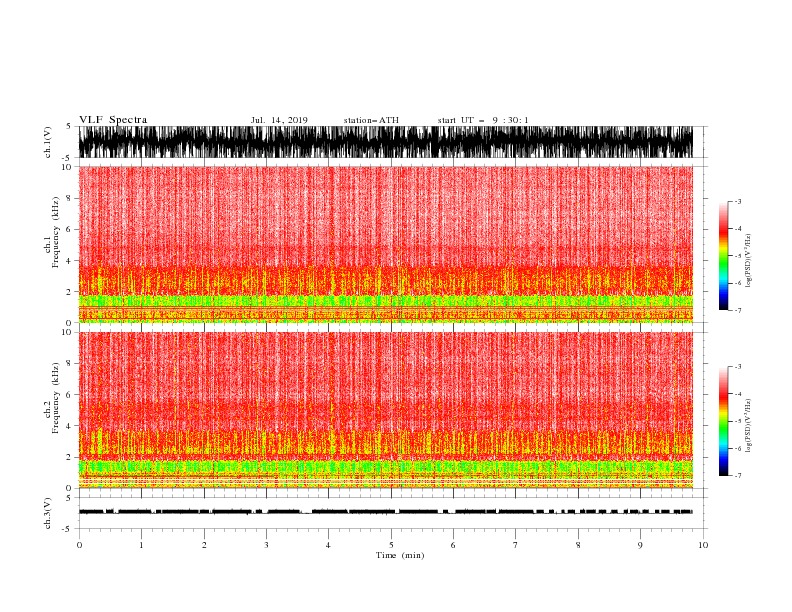The image size is (792, 612).
Task: Click the ch.1 spectrogram "6" kHz tick label
Action: pos(69,229)
